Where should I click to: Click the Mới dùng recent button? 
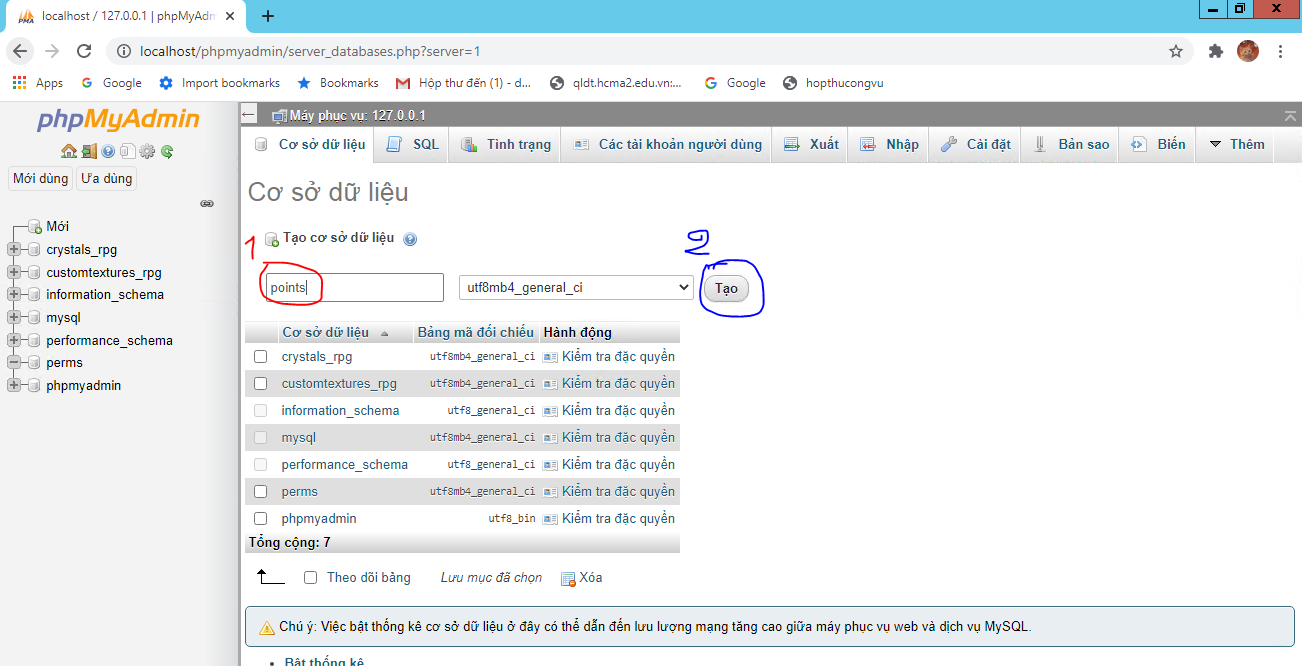[x=40, y=179]
